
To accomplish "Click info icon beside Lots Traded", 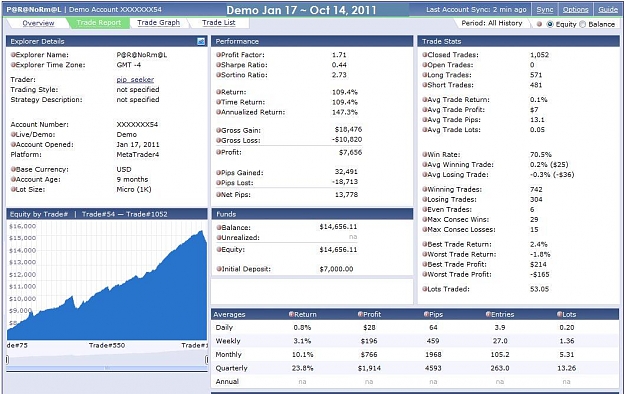I will pos(425,289).
